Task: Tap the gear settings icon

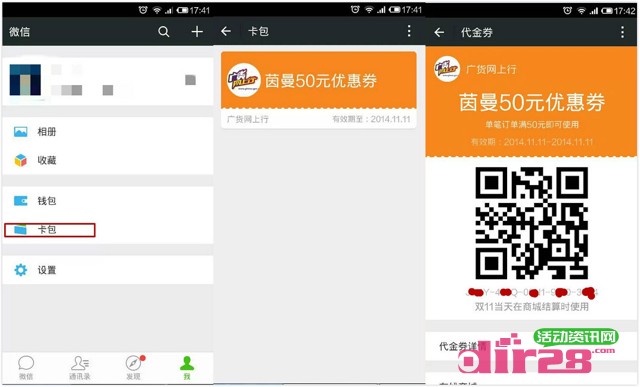Action: (x=20, y=270)
